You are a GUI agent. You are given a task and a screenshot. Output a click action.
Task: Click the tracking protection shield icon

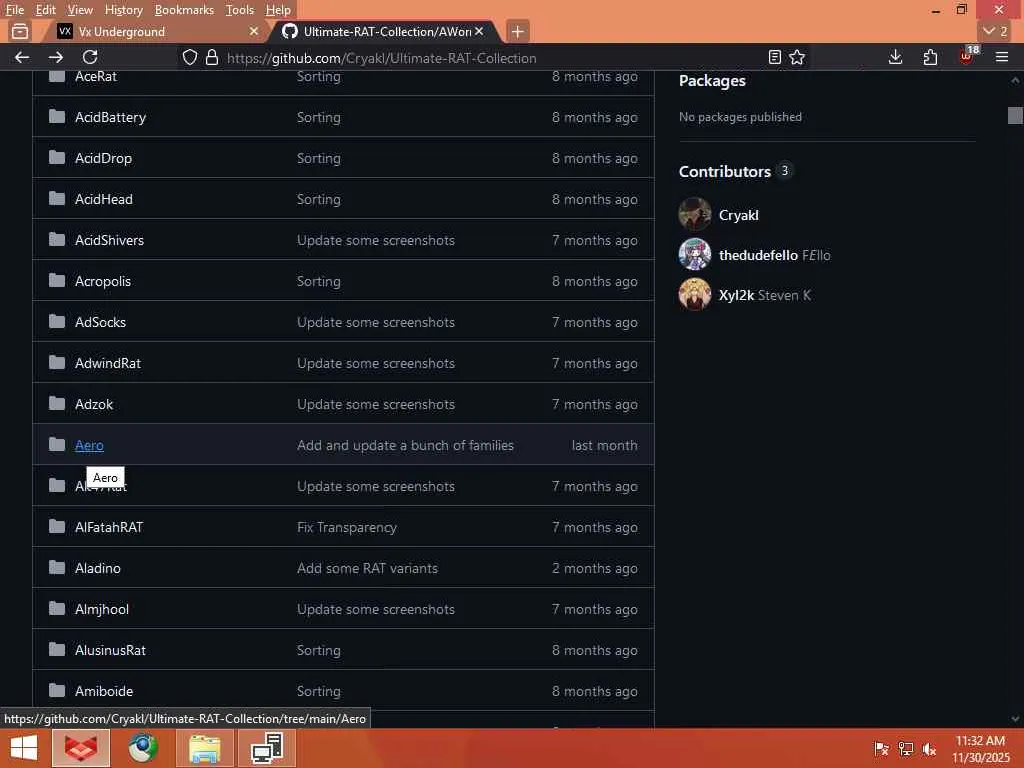tap(189, 57)
